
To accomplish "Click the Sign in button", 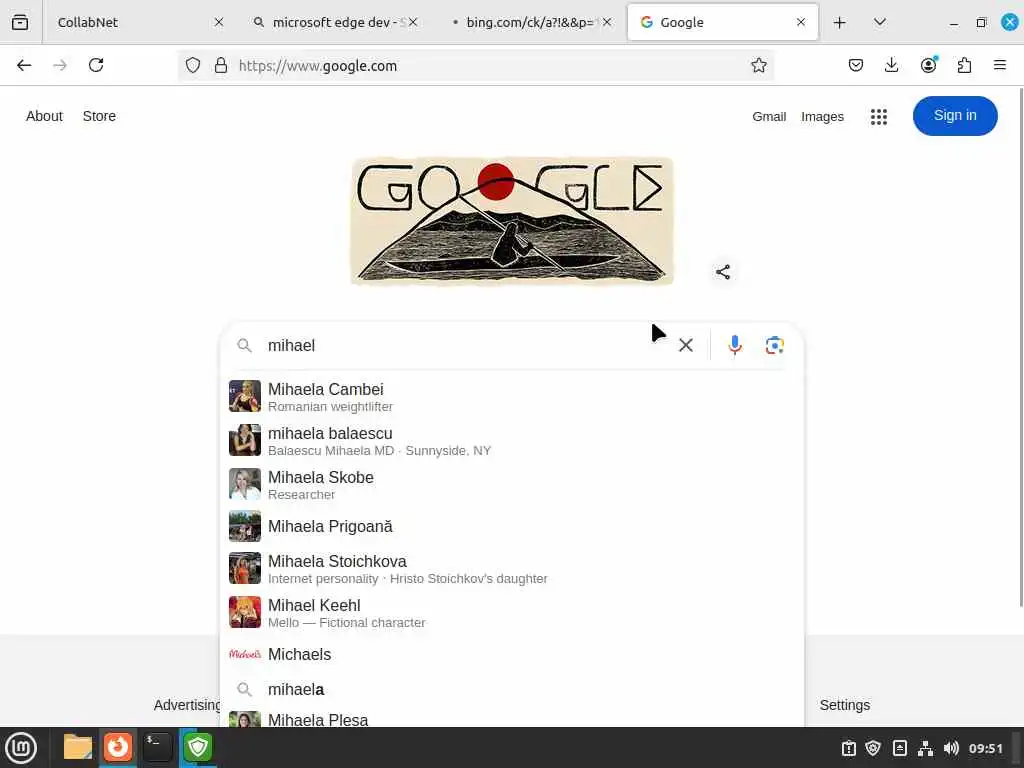I will pos(955,116).
